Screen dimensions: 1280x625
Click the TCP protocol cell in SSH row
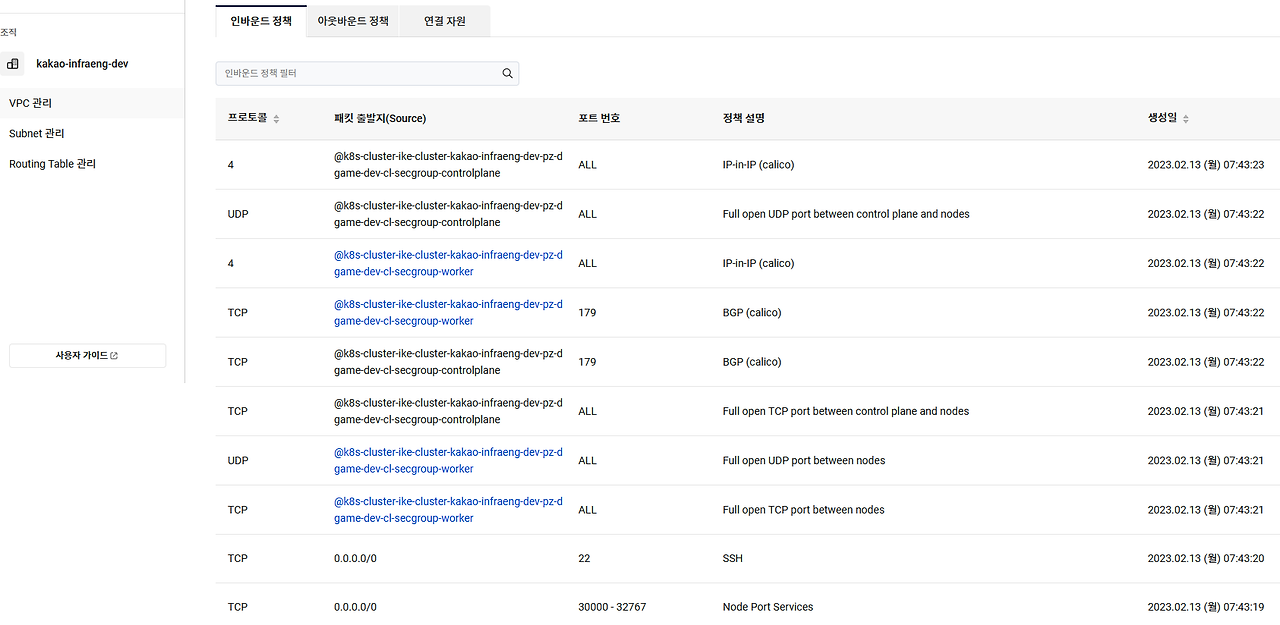click(x=238, y=558)
